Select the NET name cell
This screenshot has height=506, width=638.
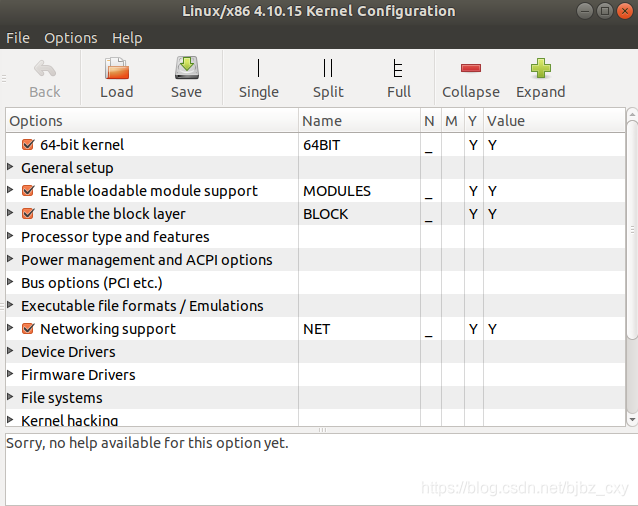click(359, 329)
